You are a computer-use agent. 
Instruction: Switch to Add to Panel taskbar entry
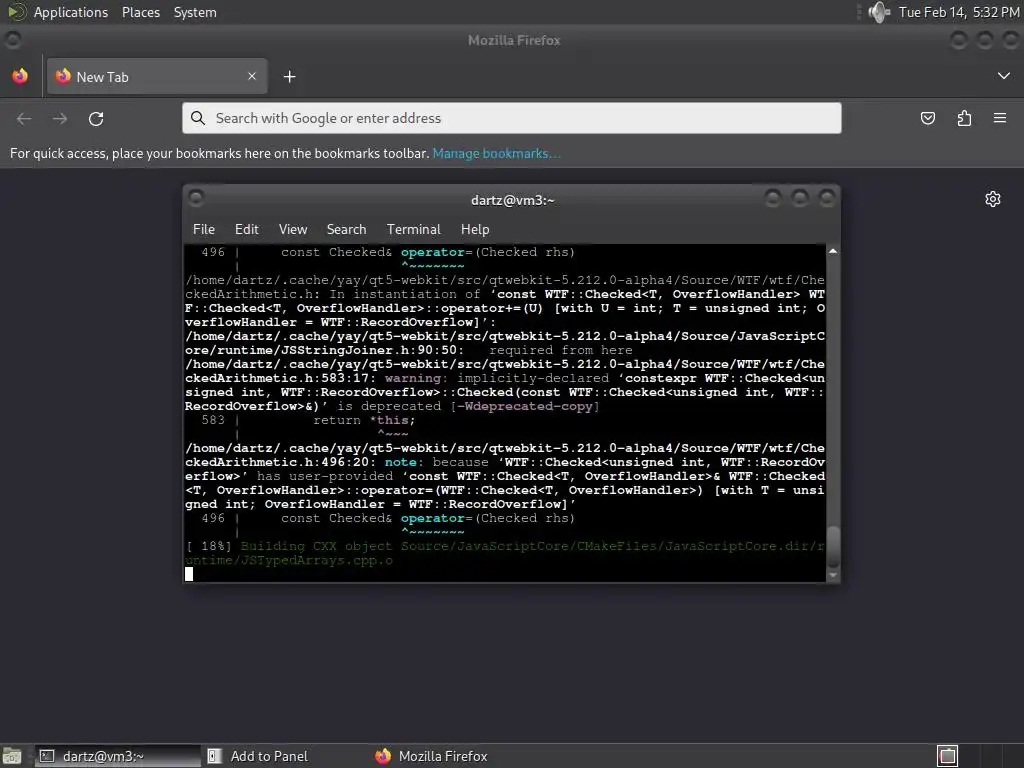(x=258, y=756)
